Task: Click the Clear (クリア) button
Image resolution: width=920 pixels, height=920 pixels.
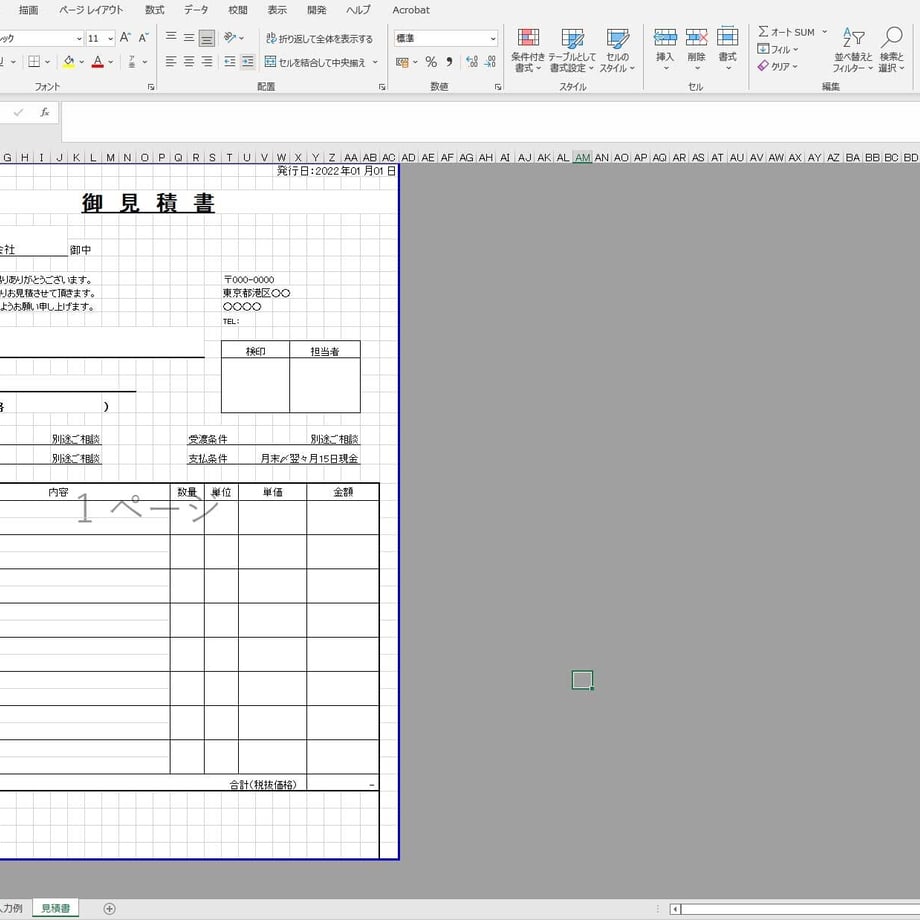Action: (x=778, y=66)
